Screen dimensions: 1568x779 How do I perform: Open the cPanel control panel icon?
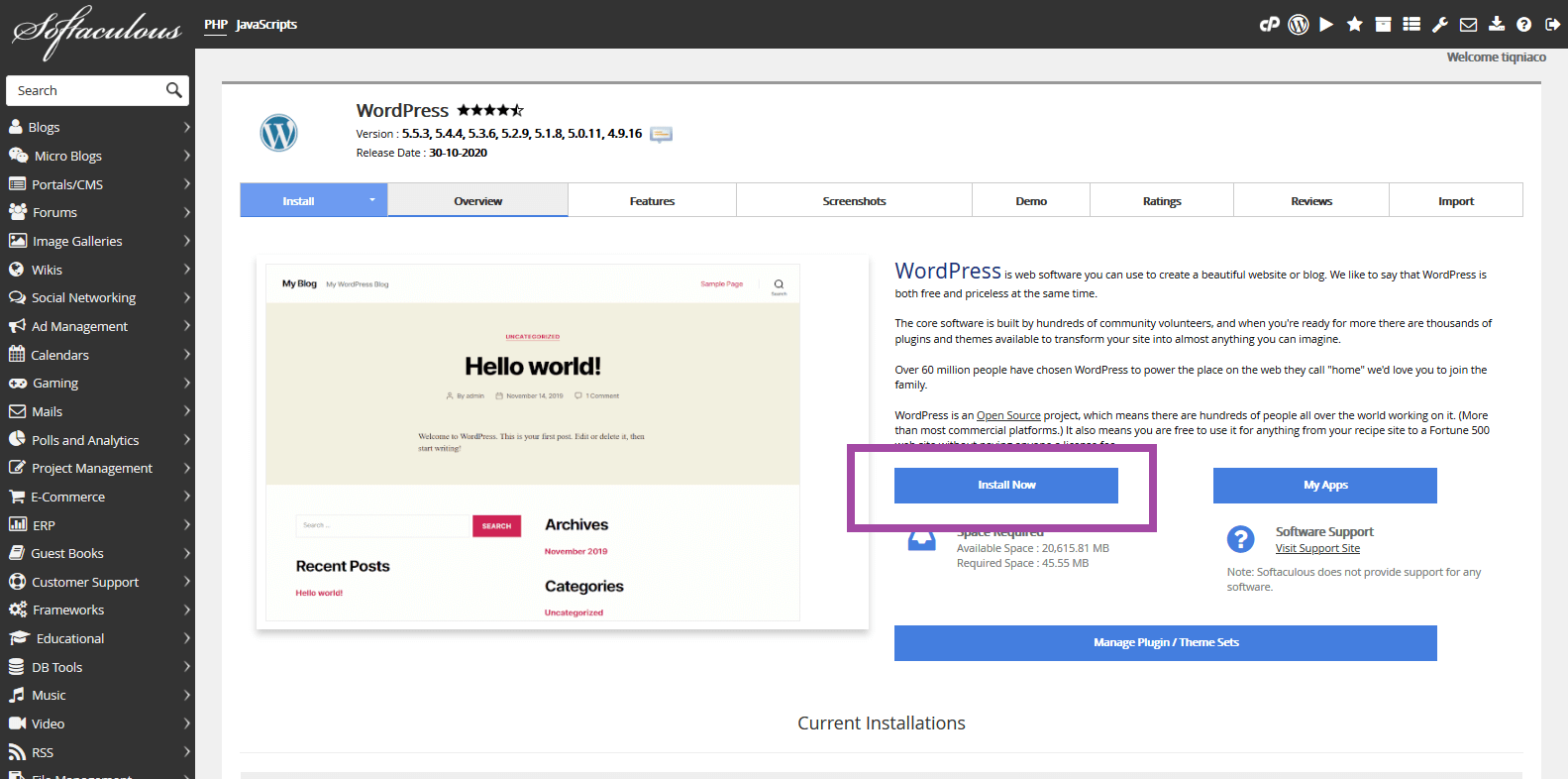coord(1269,25)
